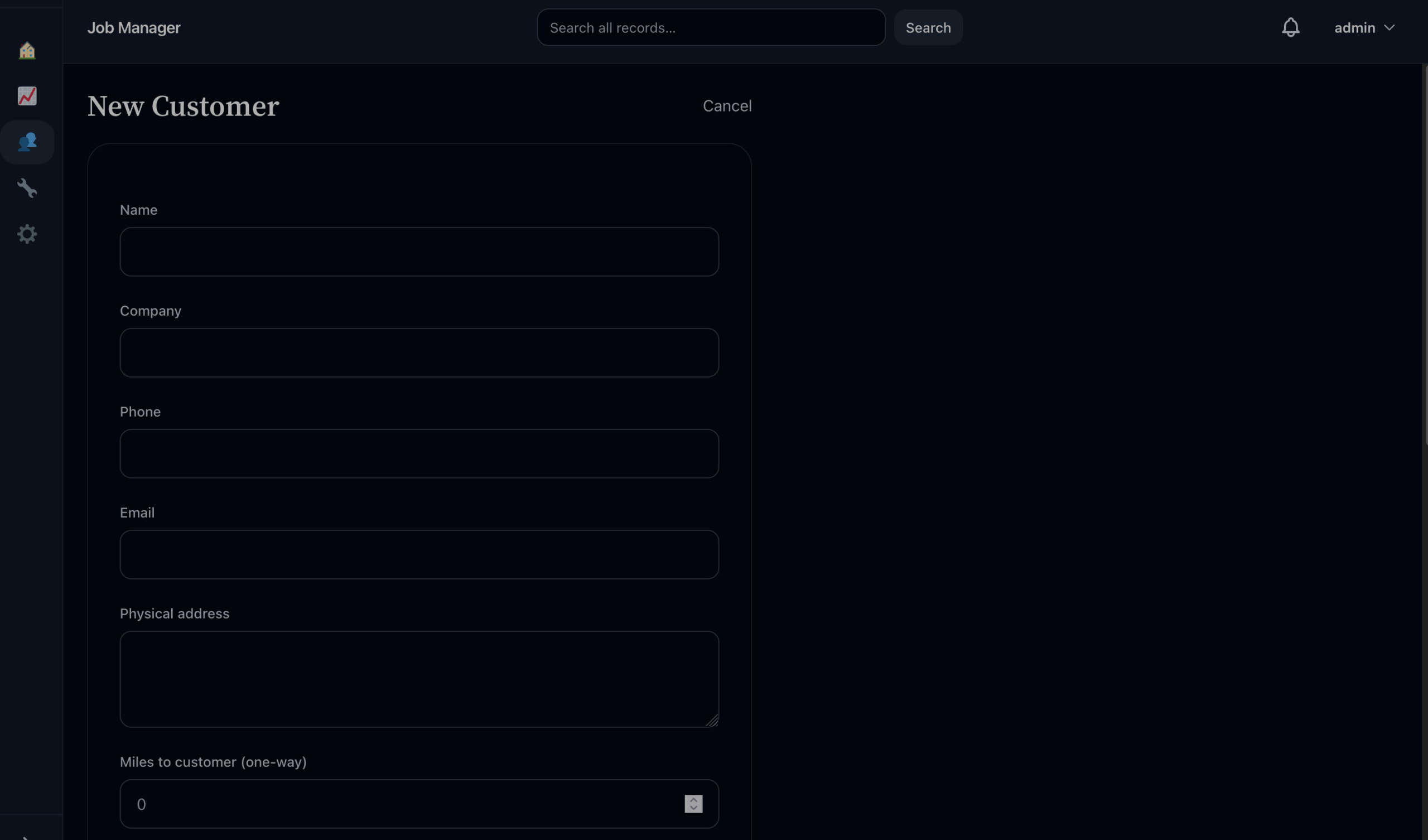Open notifications bell
The width and height of the screenshot is (1428, 840).
(1290, 28)
